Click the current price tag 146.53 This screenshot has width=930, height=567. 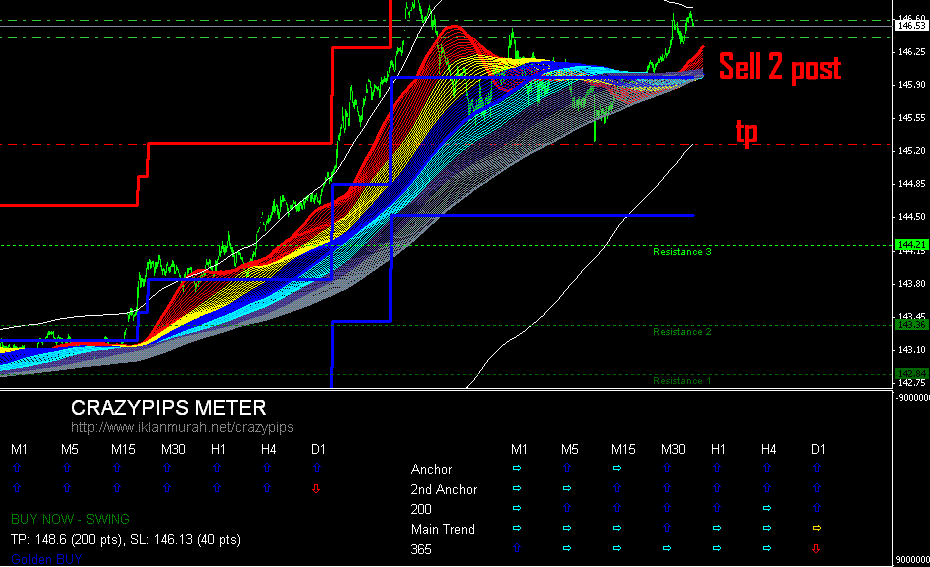click(912, 26)
